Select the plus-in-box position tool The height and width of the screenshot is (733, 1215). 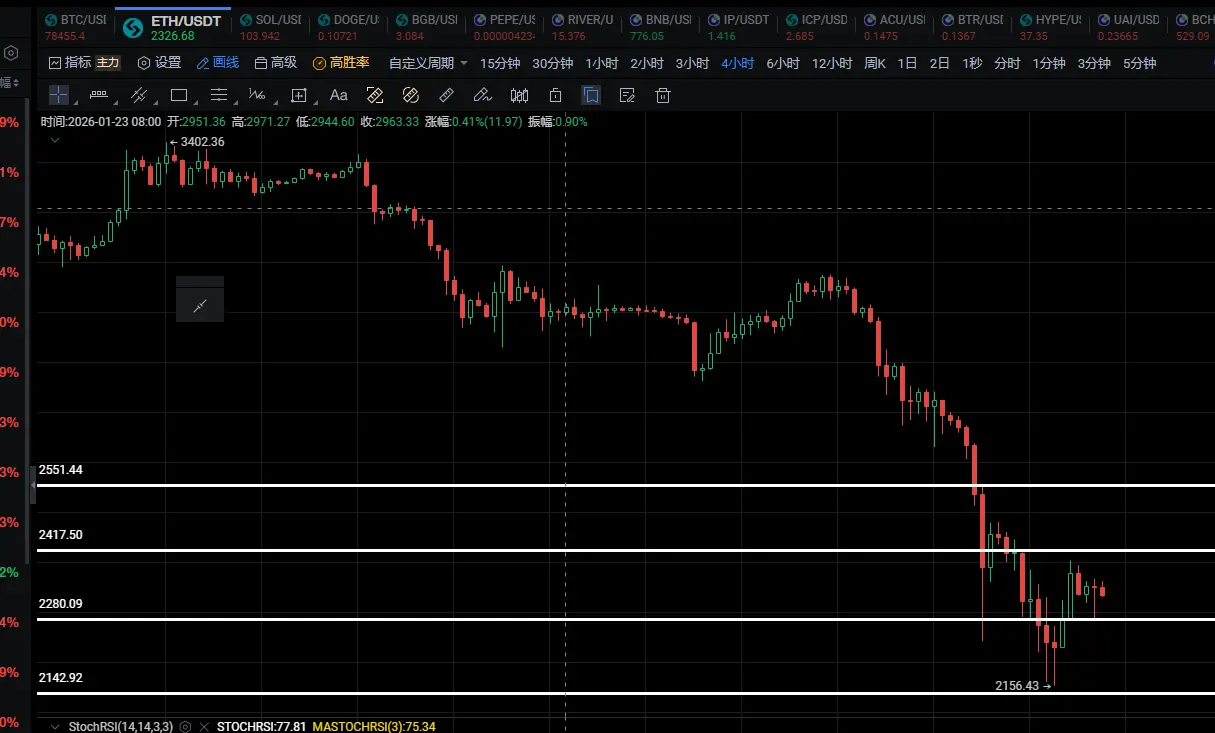point(298,95)
